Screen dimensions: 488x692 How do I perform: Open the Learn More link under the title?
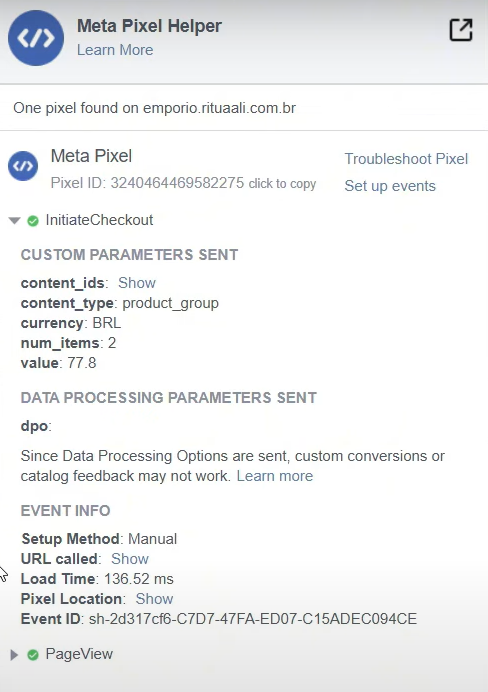115,50
